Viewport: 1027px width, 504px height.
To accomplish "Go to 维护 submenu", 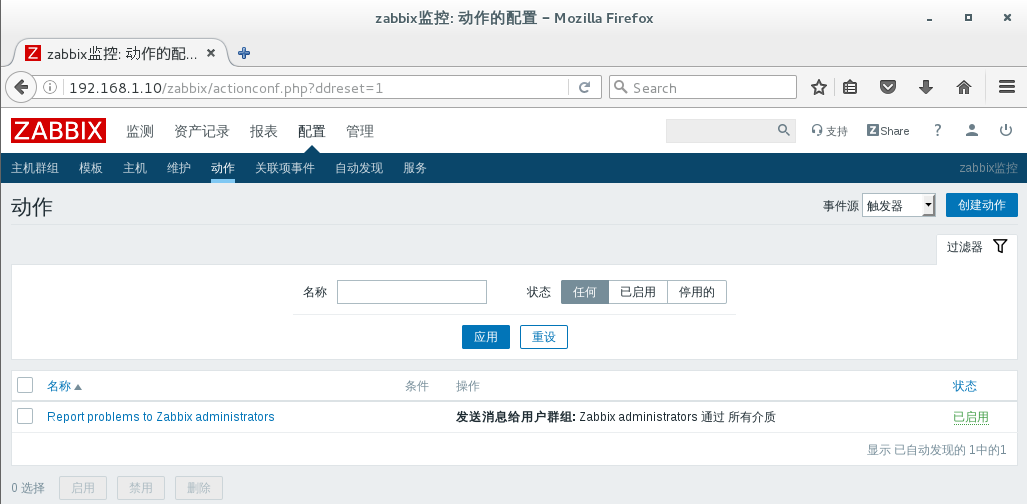I will tap(179, 168).
